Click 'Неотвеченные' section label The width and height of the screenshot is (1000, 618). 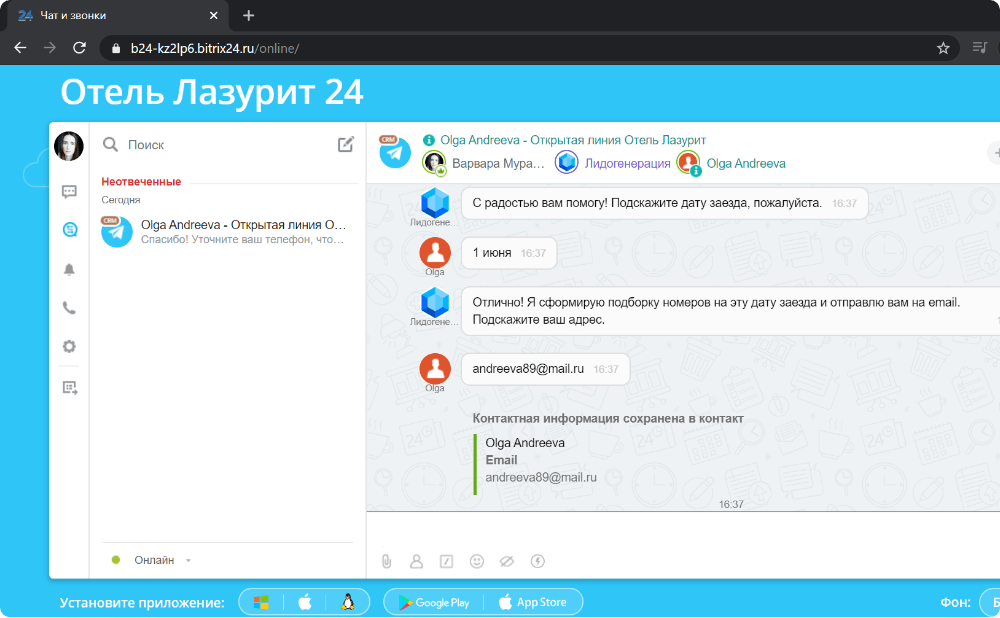[141, 182]
